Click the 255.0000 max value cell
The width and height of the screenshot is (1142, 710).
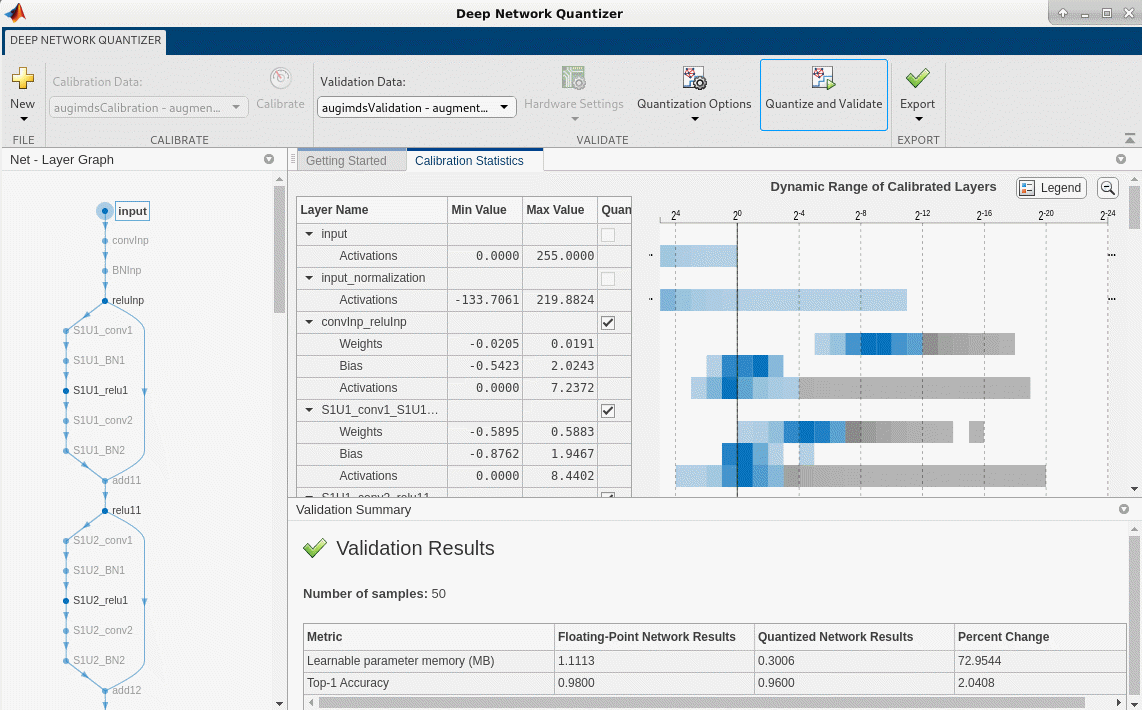tap(560, 256)
